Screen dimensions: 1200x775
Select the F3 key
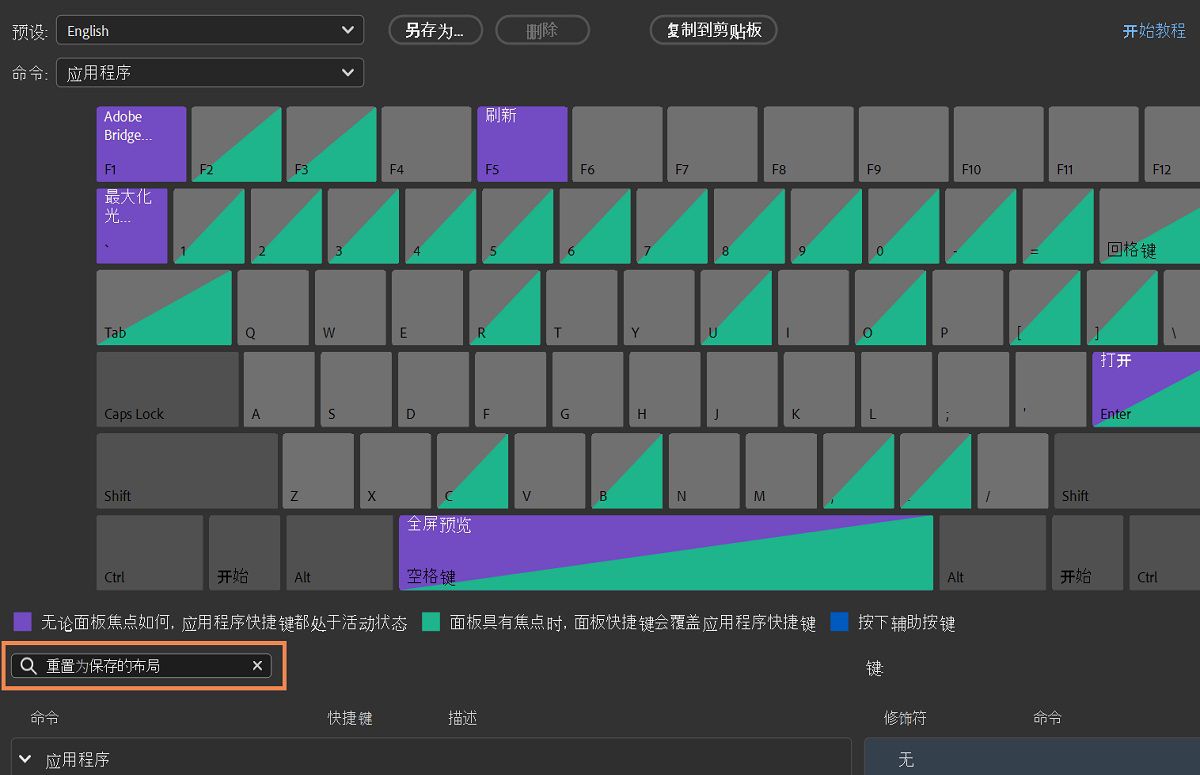[x=331, y=144]
